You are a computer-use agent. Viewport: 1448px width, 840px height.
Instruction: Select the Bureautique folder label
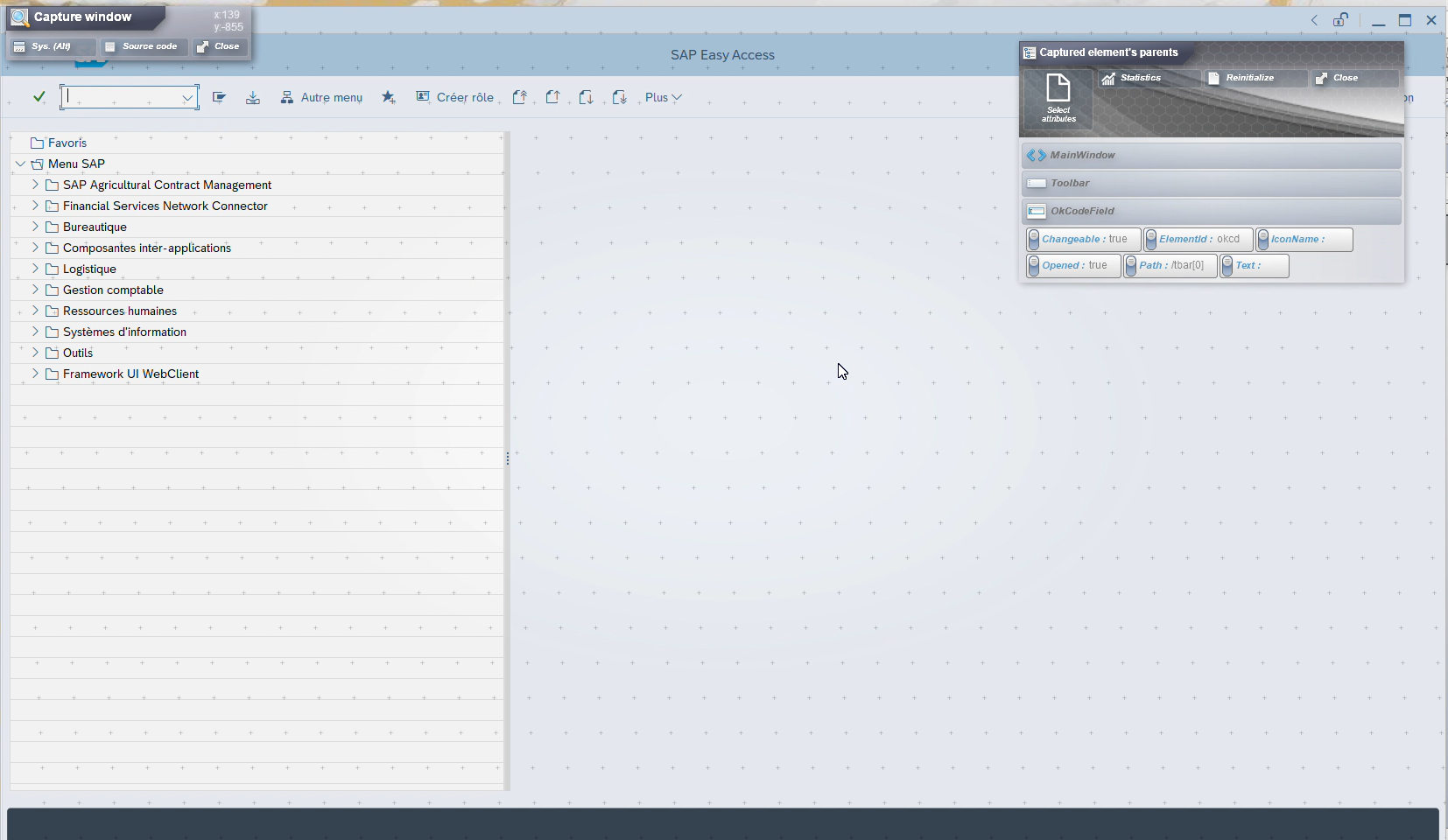[95, 227]
